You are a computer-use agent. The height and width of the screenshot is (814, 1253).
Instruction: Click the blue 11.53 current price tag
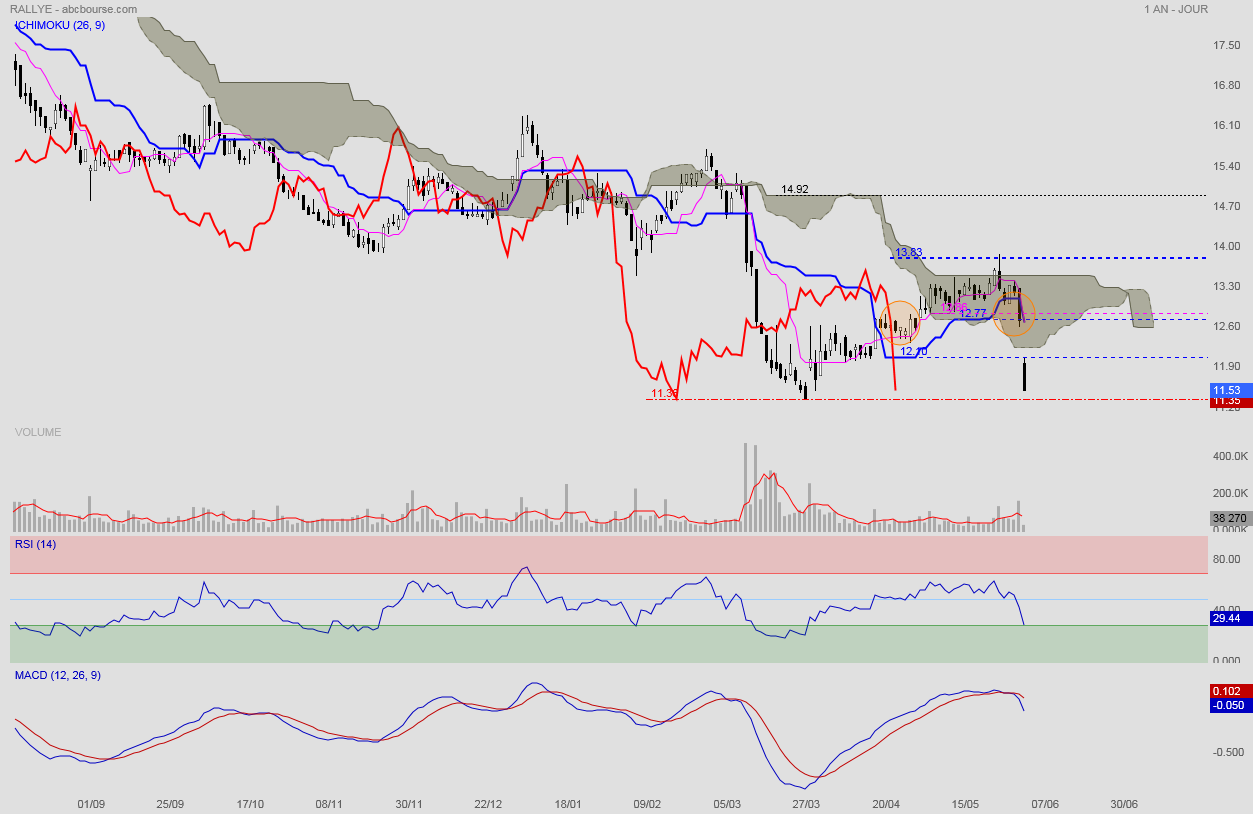[1226, 389]
